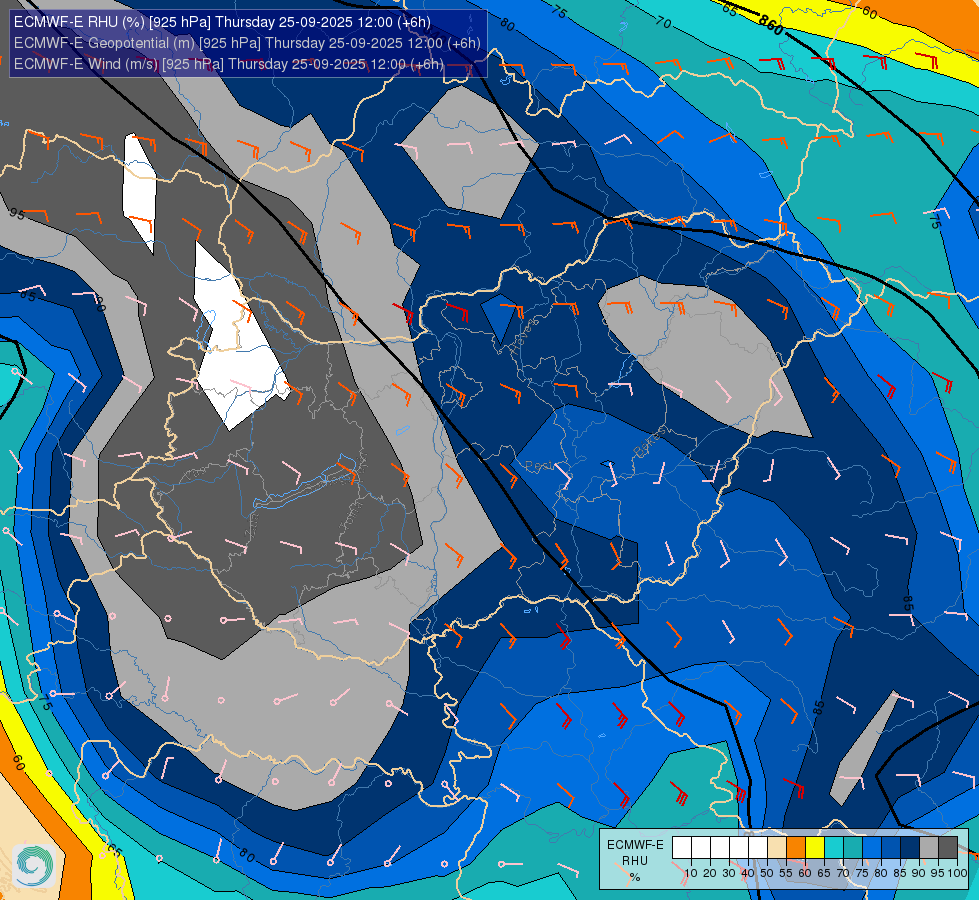Screen dimensions: 979x900
Task: Select the yellow 60-65% legend swatch
Action: (815, 848)
